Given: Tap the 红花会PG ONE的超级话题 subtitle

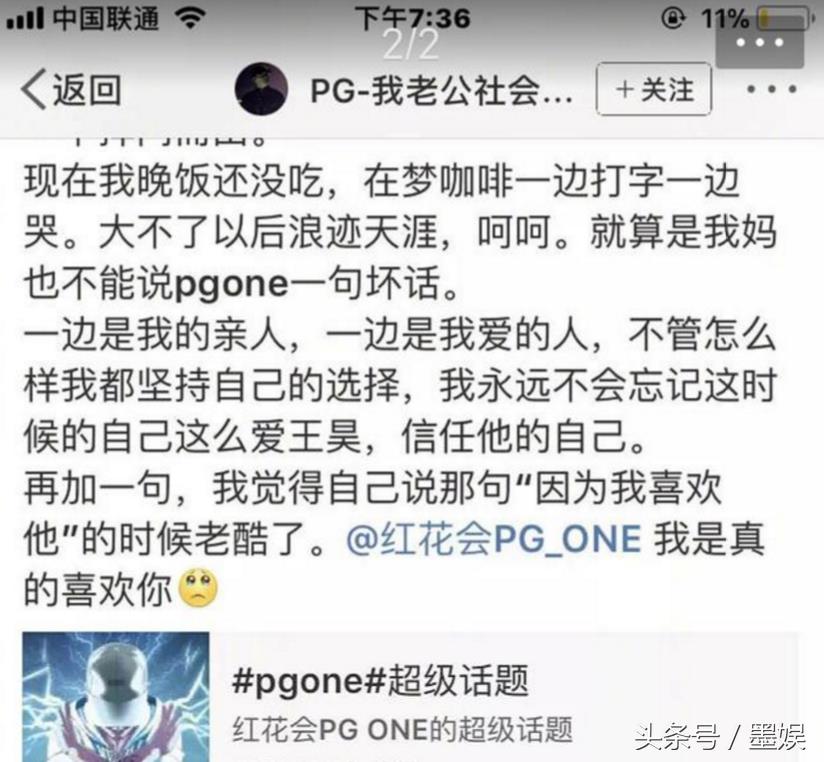Looking at the screenshot, I should (x=402, y=729).
